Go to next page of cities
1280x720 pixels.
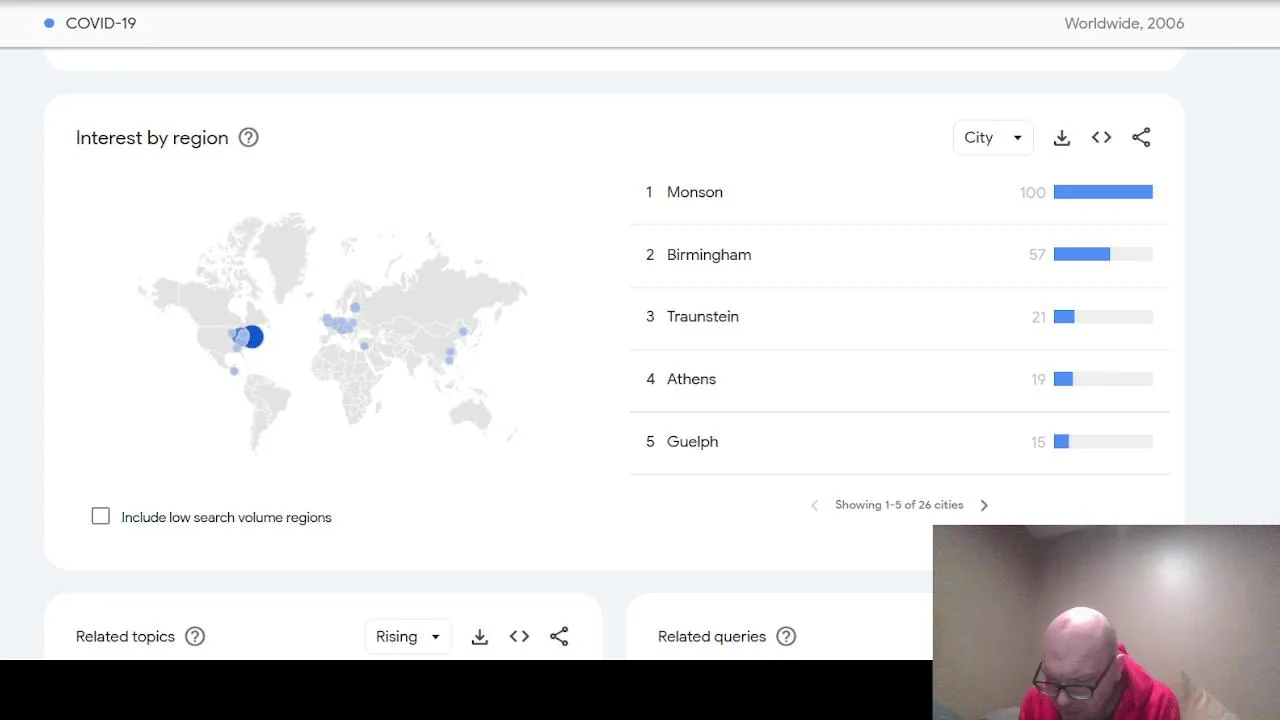pyautogui.click(x=984, y=505)
